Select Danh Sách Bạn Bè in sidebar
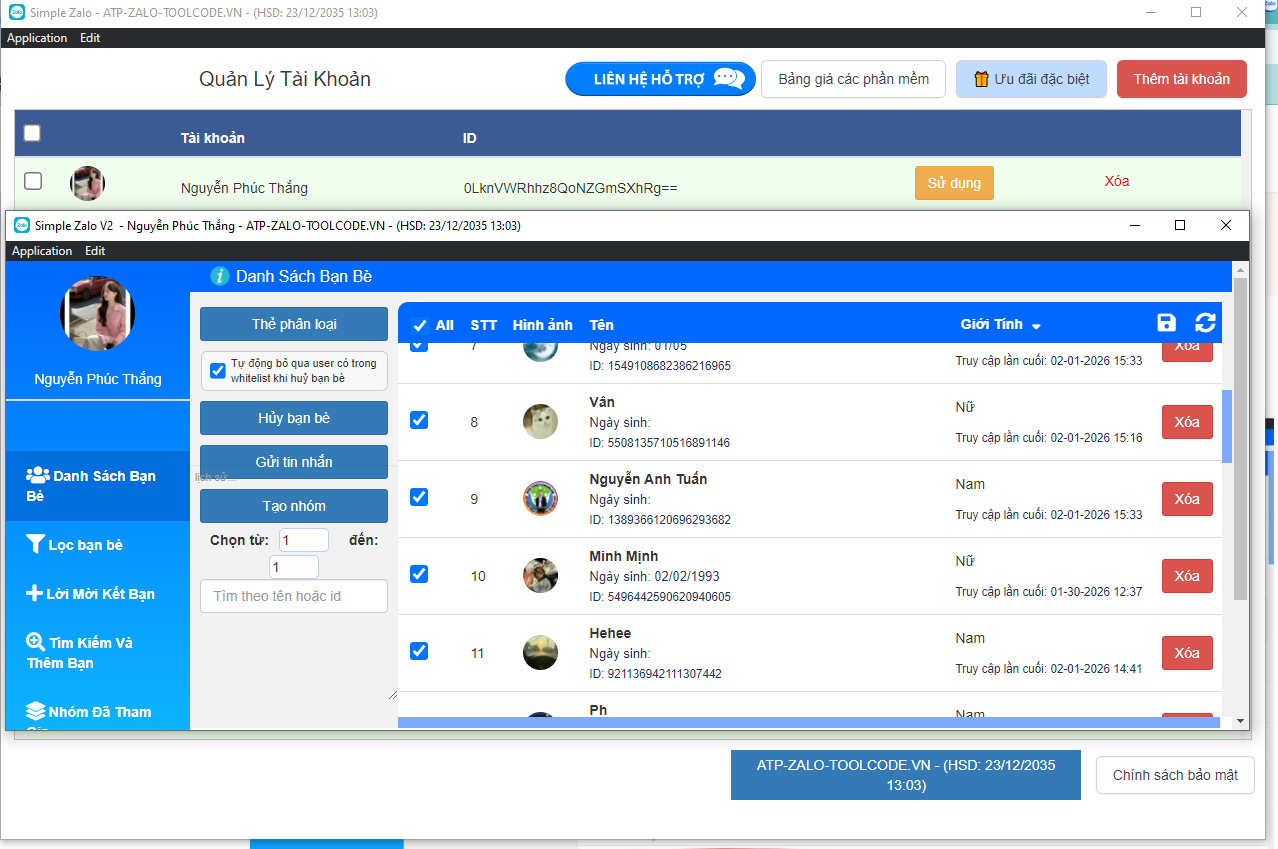This screenshot has height=849, width=1278. tap(97, 485)
